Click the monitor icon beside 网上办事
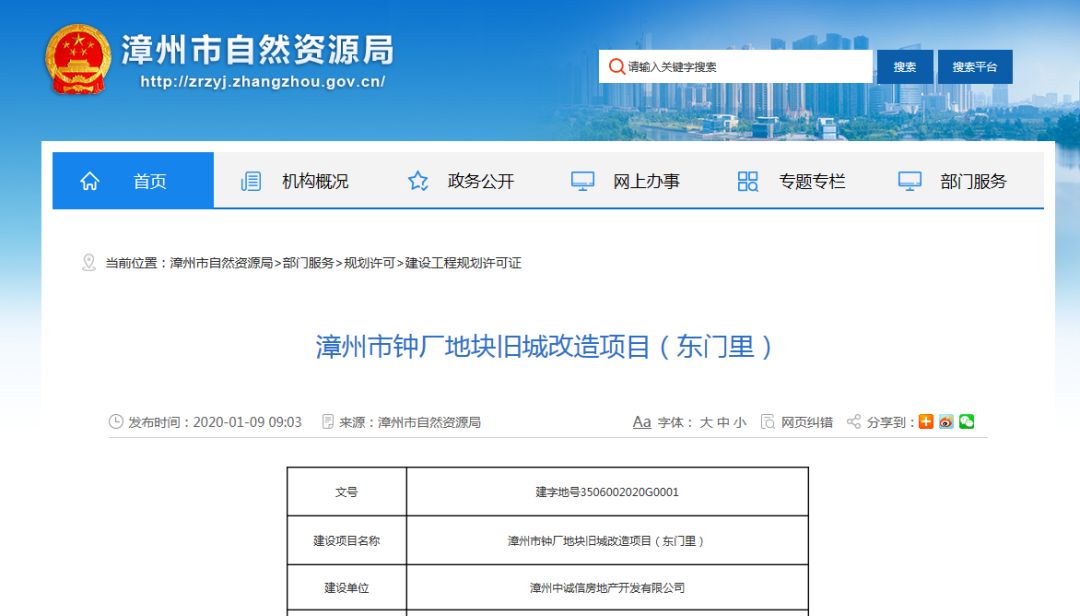Image resolution: width=1080 pixels, height=616 pixels. (582, 181)
